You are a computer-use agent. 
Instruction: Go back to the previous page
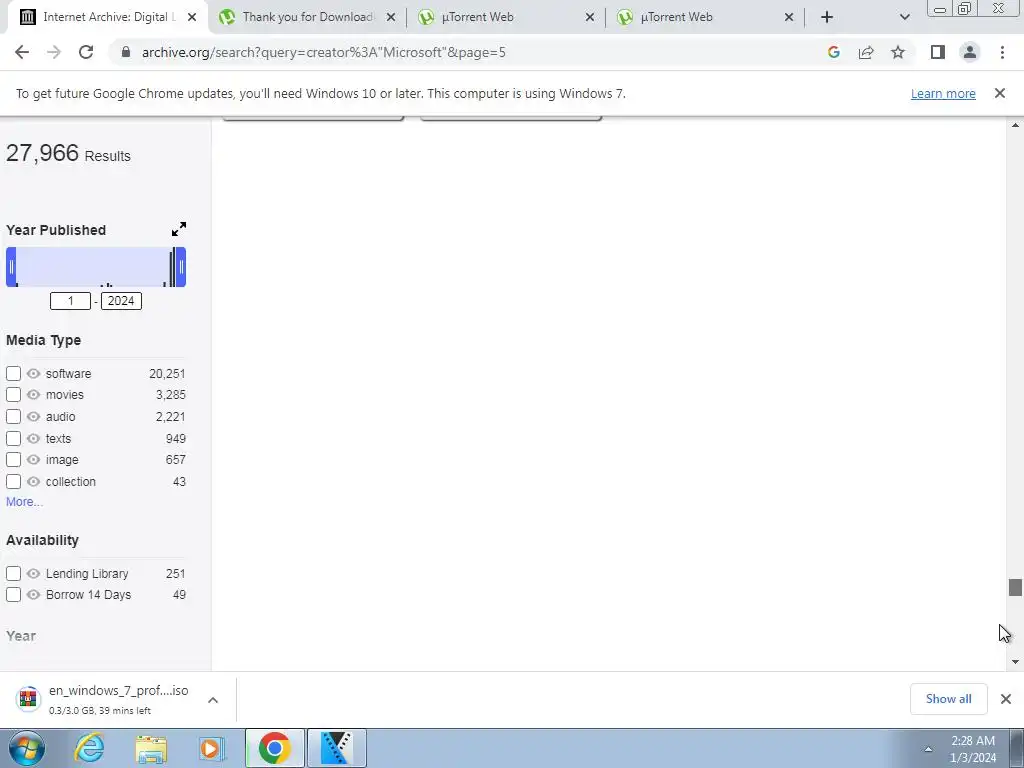(x=22, y=52)
